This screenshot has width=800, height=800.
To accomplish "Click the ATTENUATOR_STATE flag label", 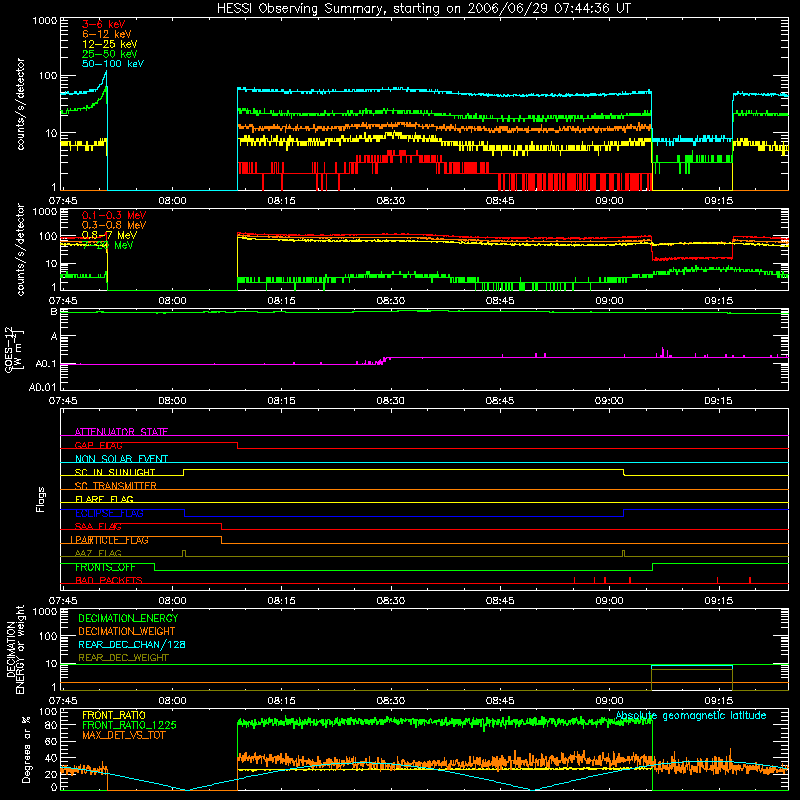I will tap(121, 432).
